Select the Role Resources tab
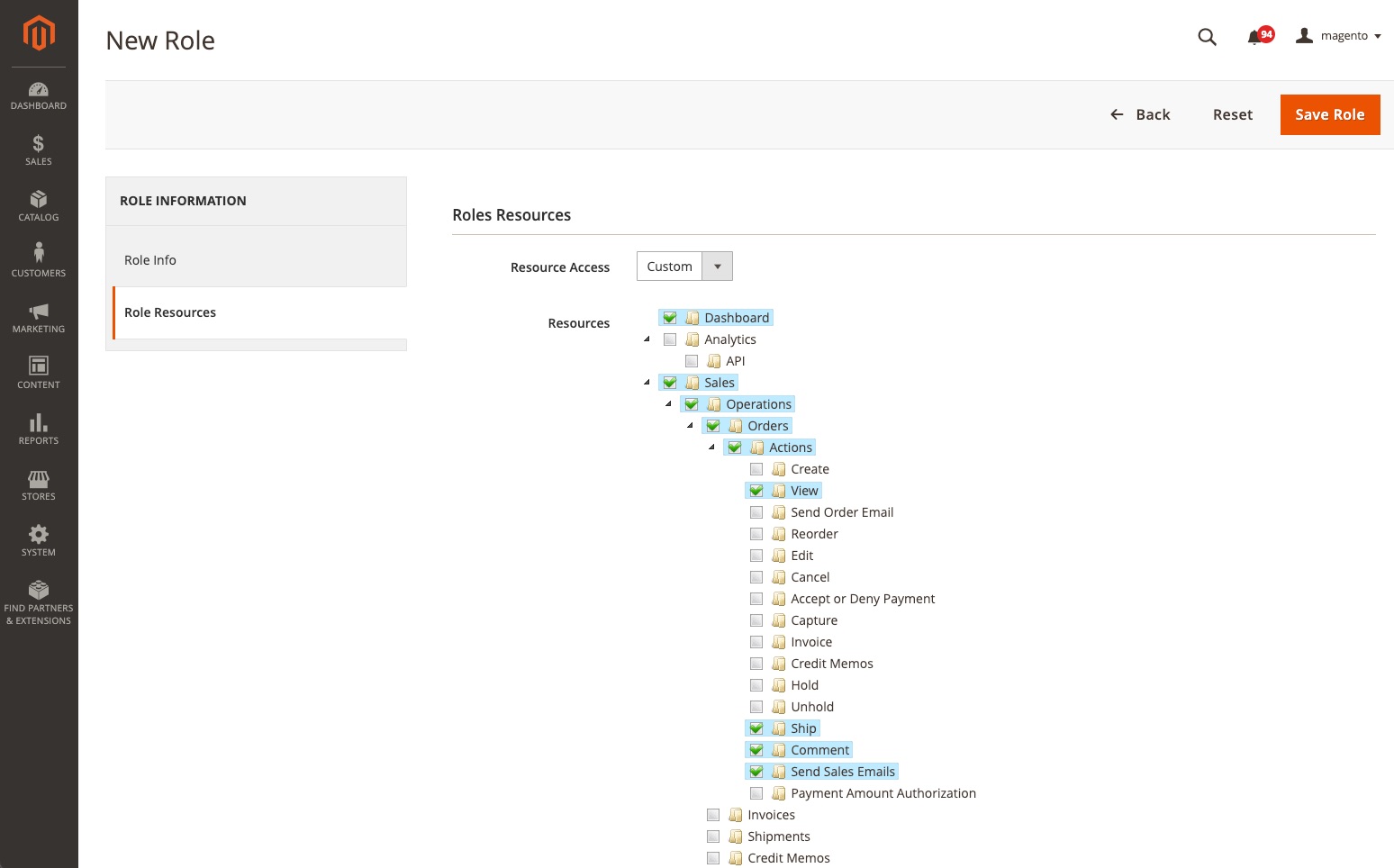Image resolution: width=1394 pixels, height=868 pixels. pos(170,312)
